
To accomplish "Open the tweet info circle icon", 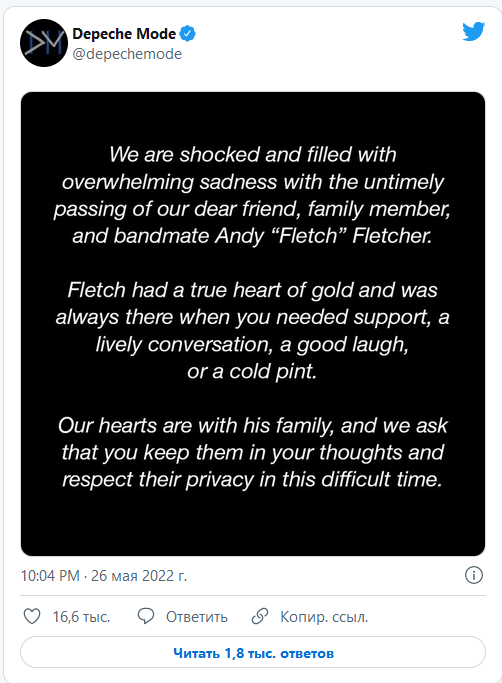I will 474,575.
